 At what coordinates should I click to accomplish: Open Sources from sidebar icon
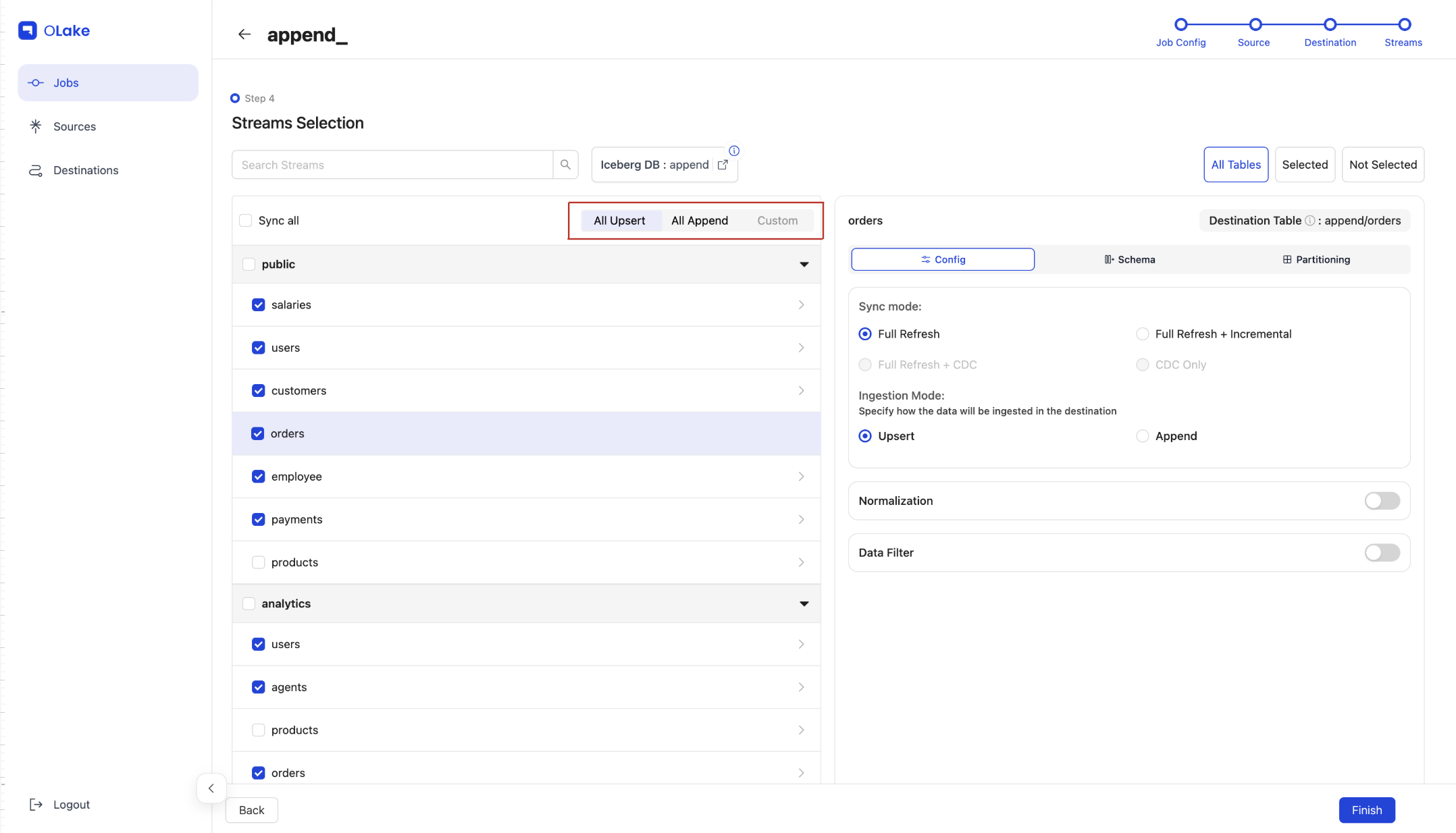click(x=36, y=126)
